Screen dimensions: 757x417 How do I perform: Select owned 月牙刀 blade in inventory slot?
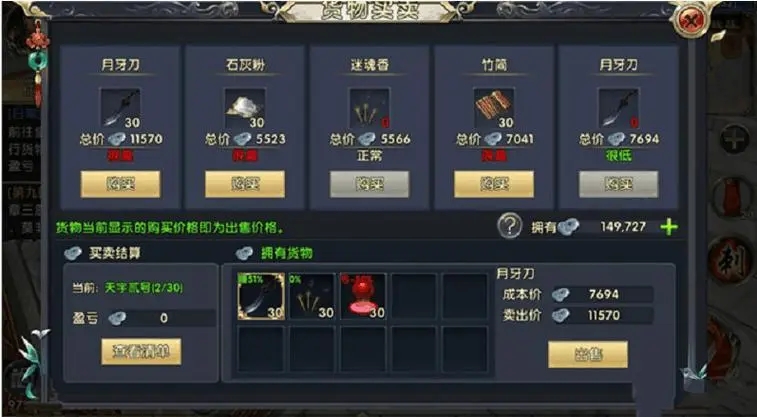click(261, 296)
